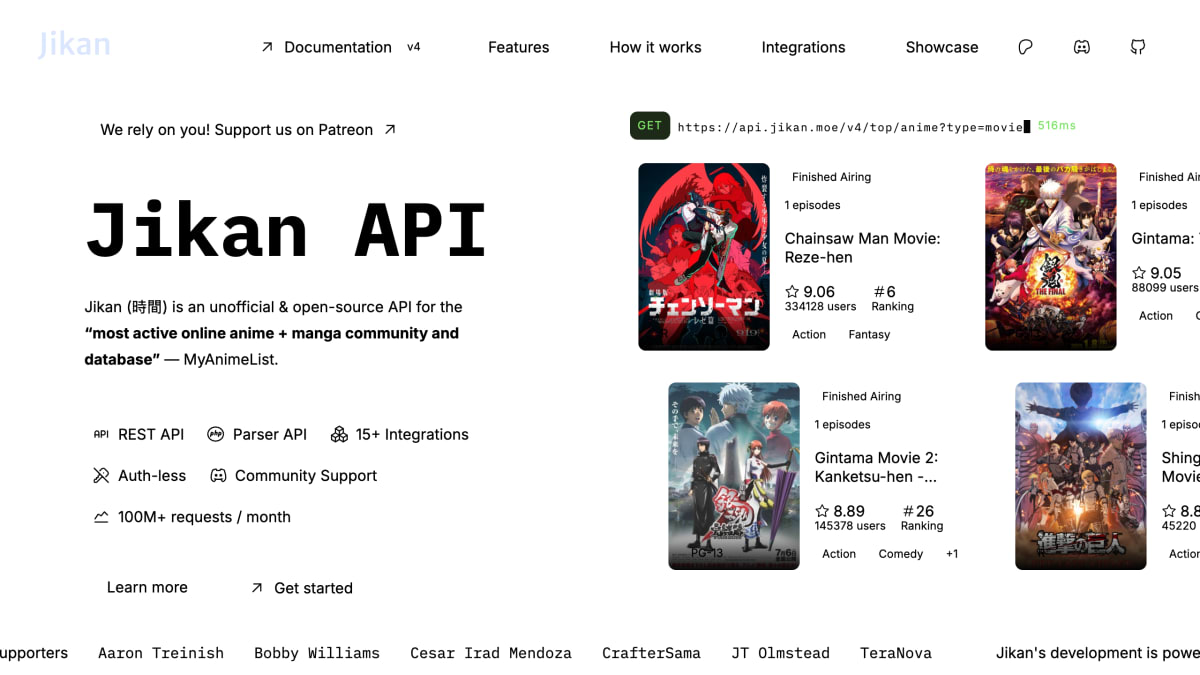Open the Discord icon in header
1200x675 pixels.
click(1081, 47)
